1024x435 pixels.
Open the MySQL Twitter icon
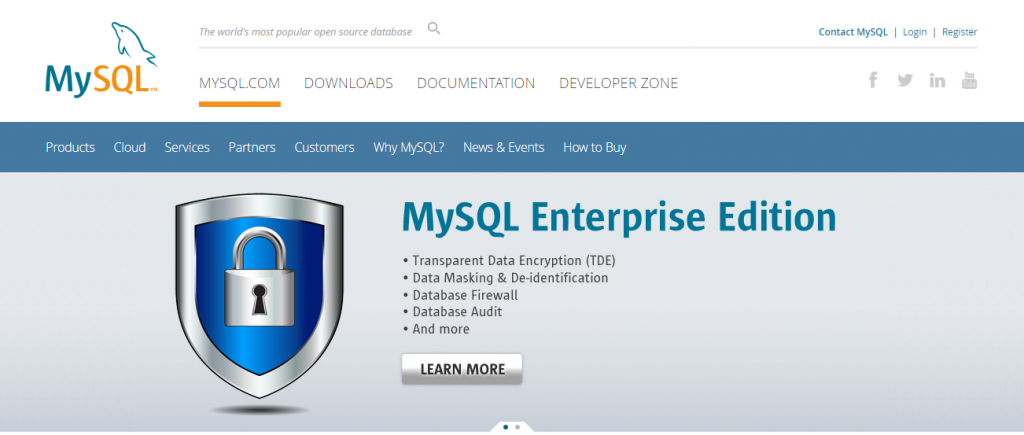[905, 80]
